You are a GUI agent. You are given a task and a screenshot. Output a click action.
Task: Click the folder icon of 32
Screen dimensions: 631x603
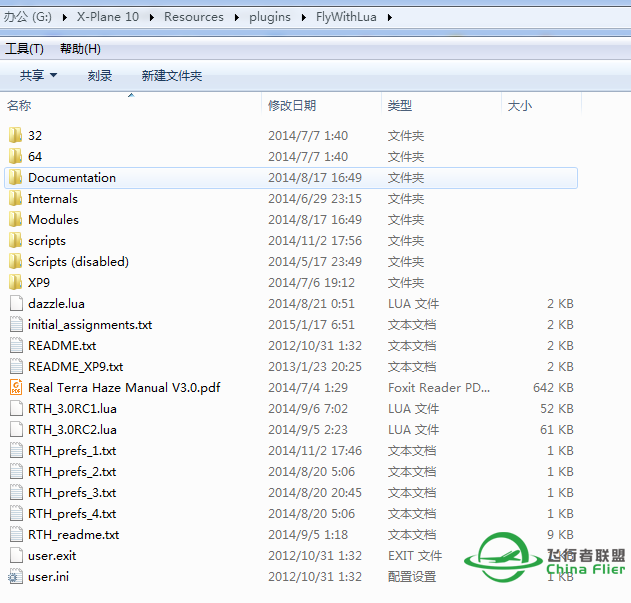[x=16, y=135]
